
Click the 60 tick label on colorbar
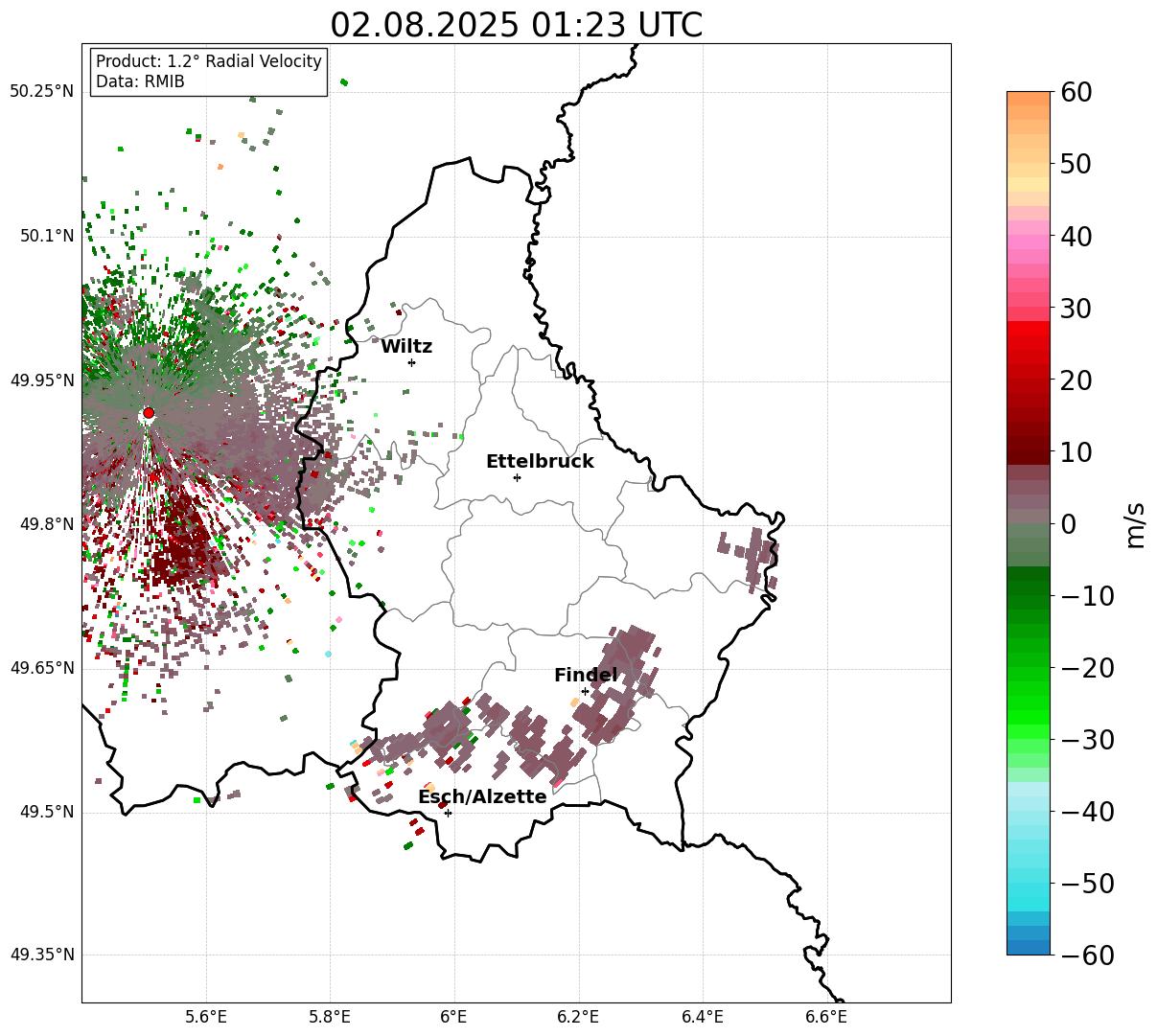[x=1075, y=92]
